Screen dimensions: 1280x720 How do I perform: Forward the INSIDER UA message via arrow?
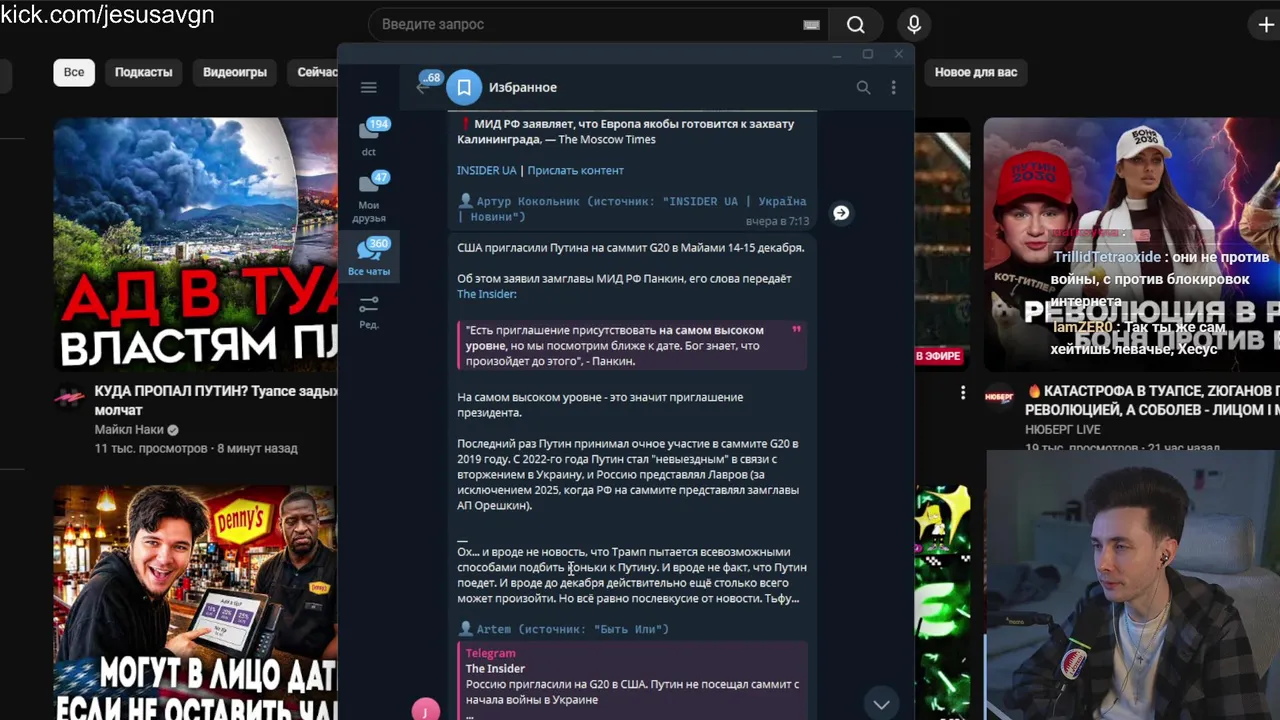click(841, 213)
